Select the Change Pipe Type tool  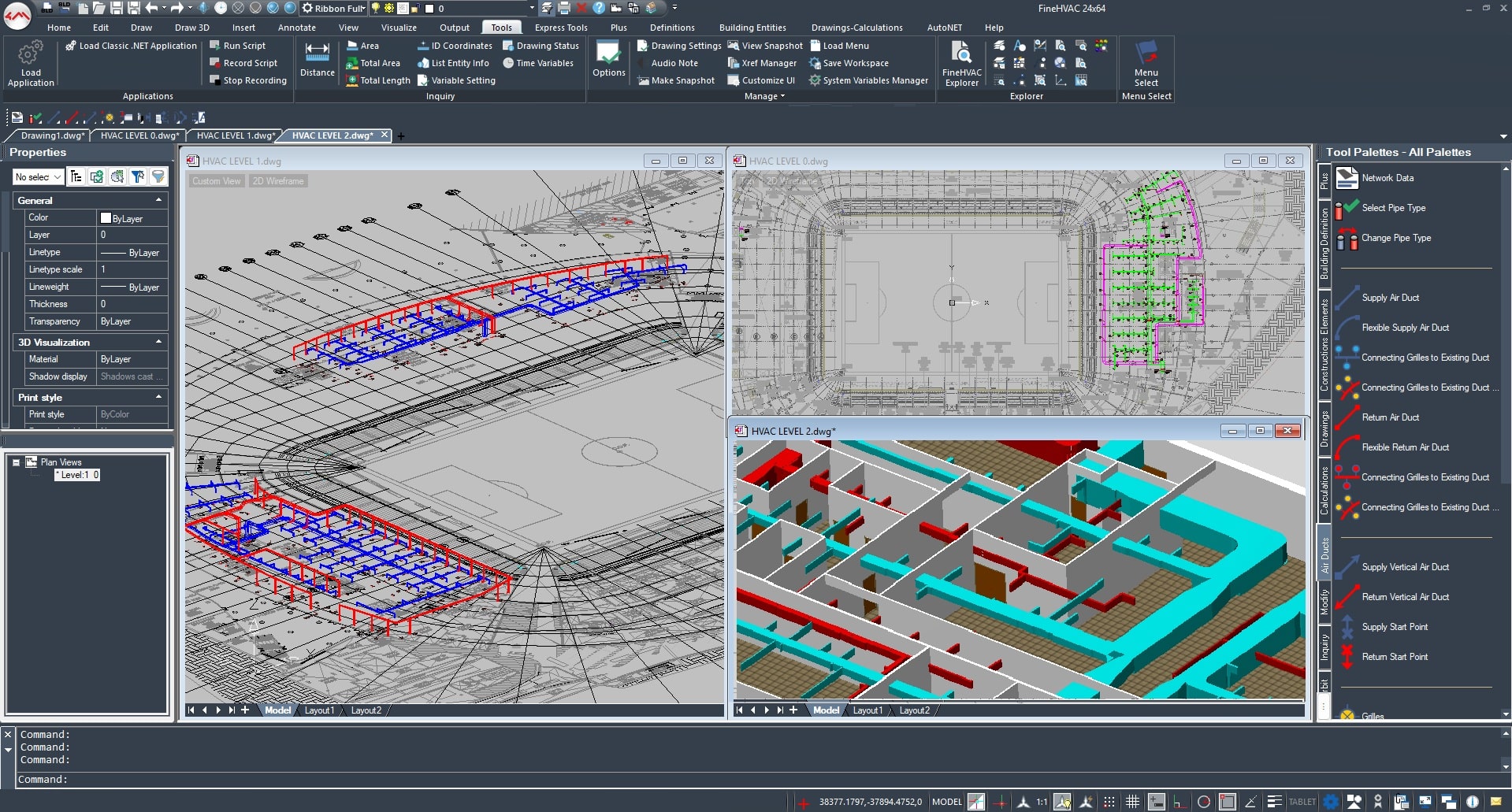coord(1395,237)
